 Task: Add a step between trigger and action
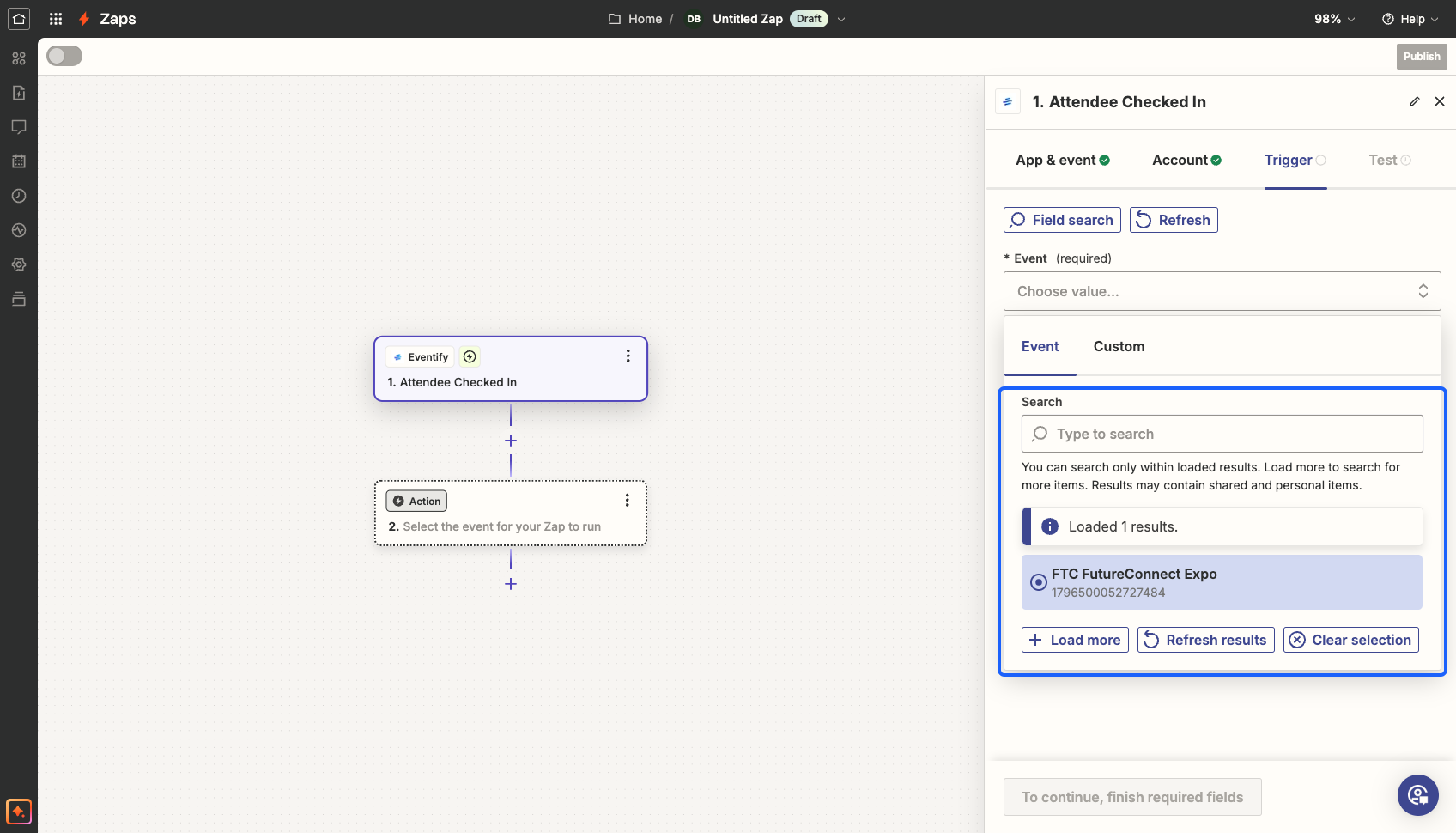(x=511, y=441)
